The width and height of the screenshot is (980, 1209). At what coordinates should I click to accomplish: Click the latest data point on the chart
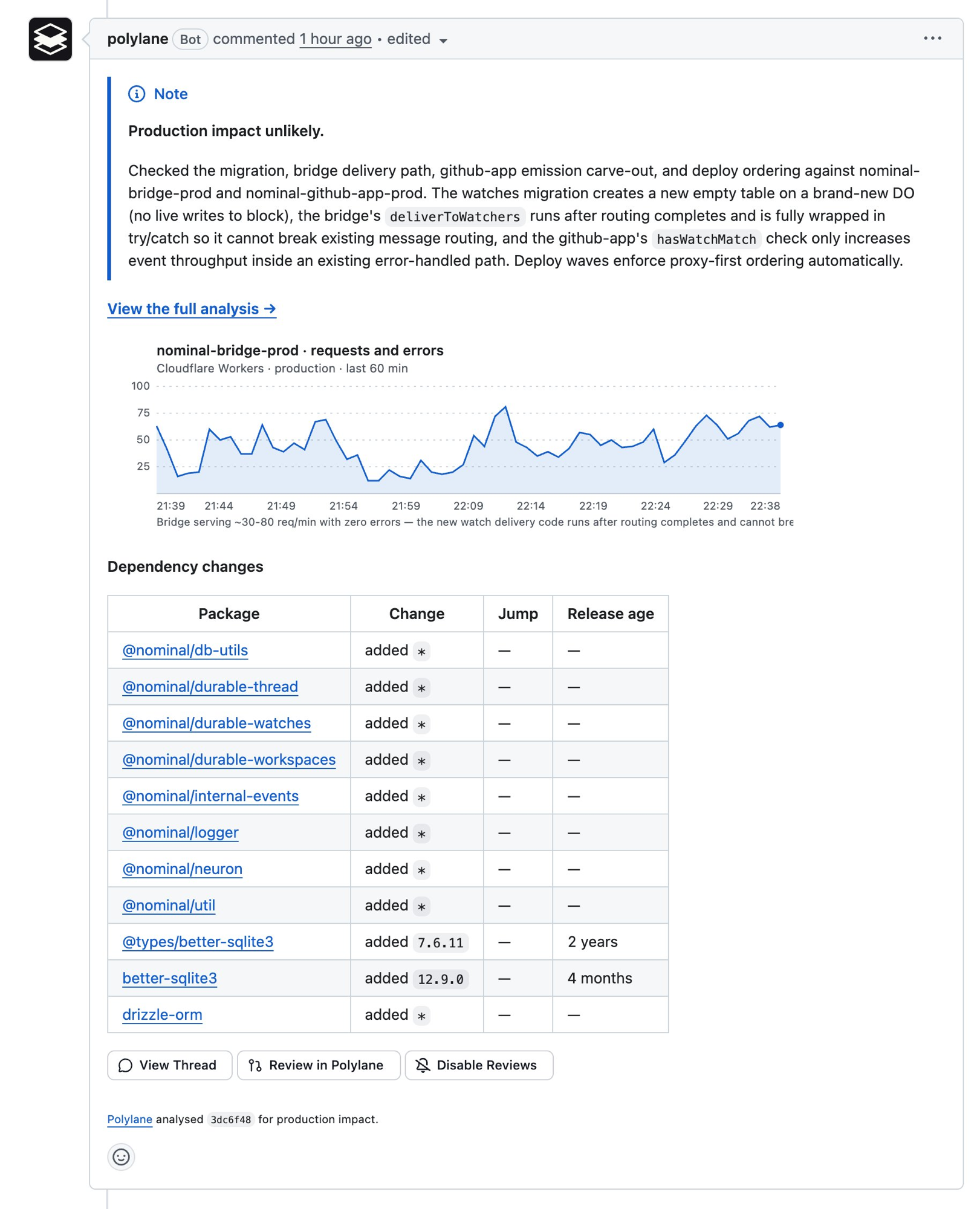coord(780,425)
